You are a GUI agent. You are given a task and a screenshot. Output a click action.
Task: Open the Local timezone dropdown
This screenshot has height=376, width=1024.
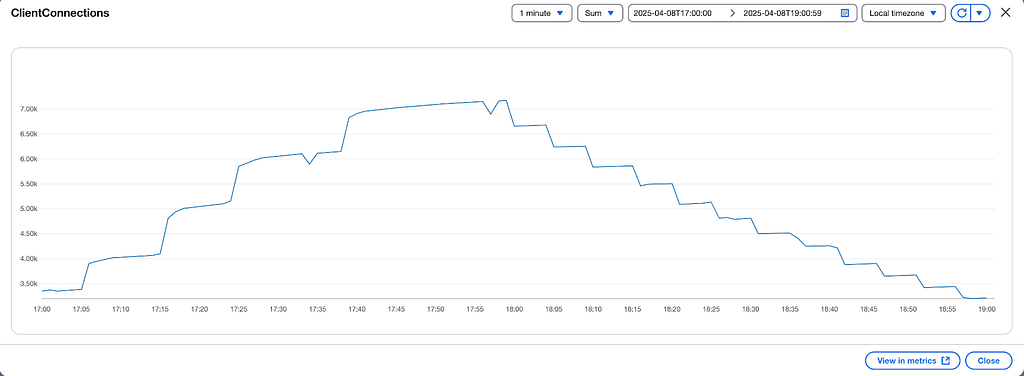pyautogui.click(x=903, y=13)
